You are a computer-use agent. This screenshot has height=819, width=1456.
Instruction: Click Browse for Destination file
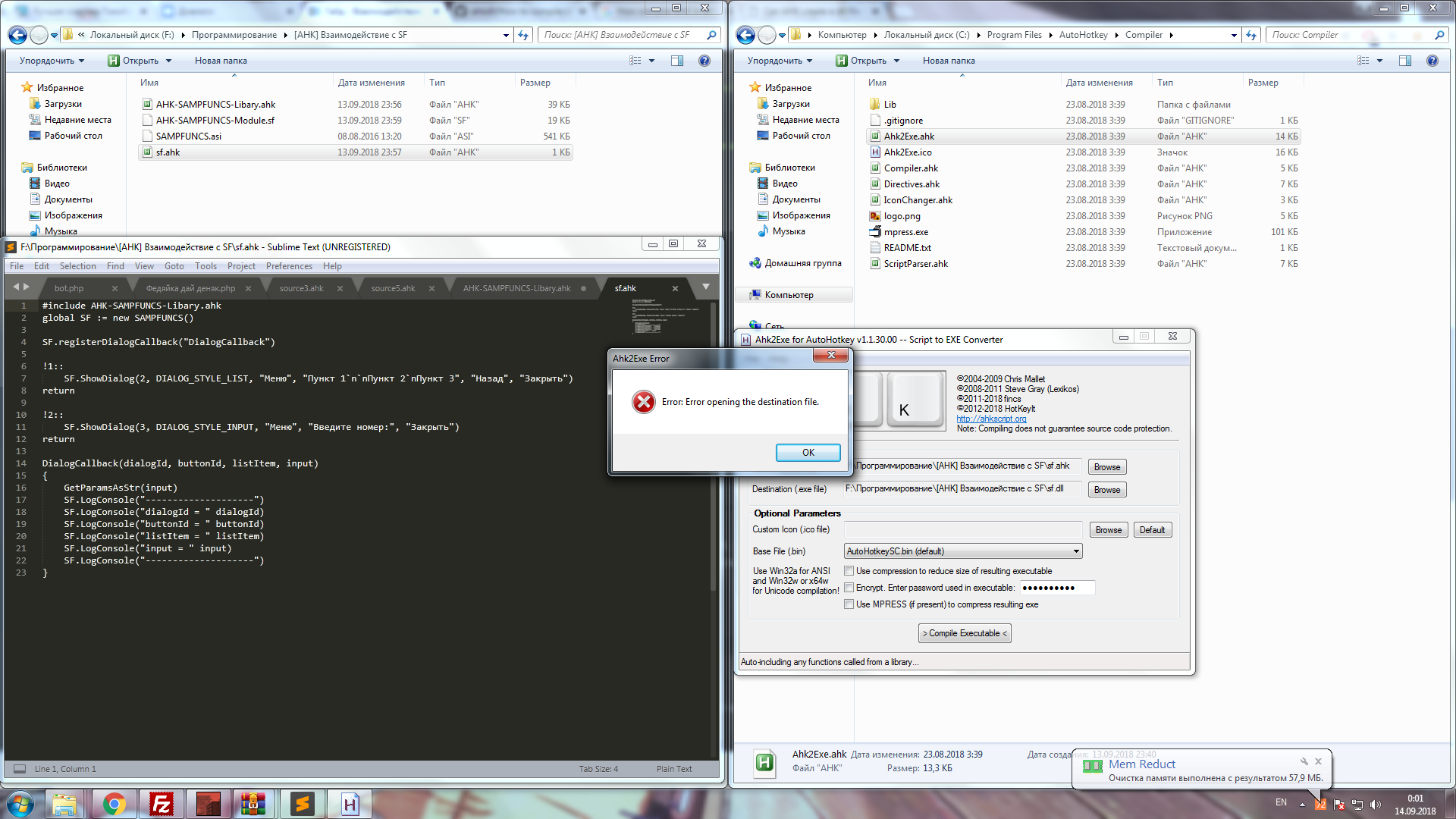pos(1107,490)
